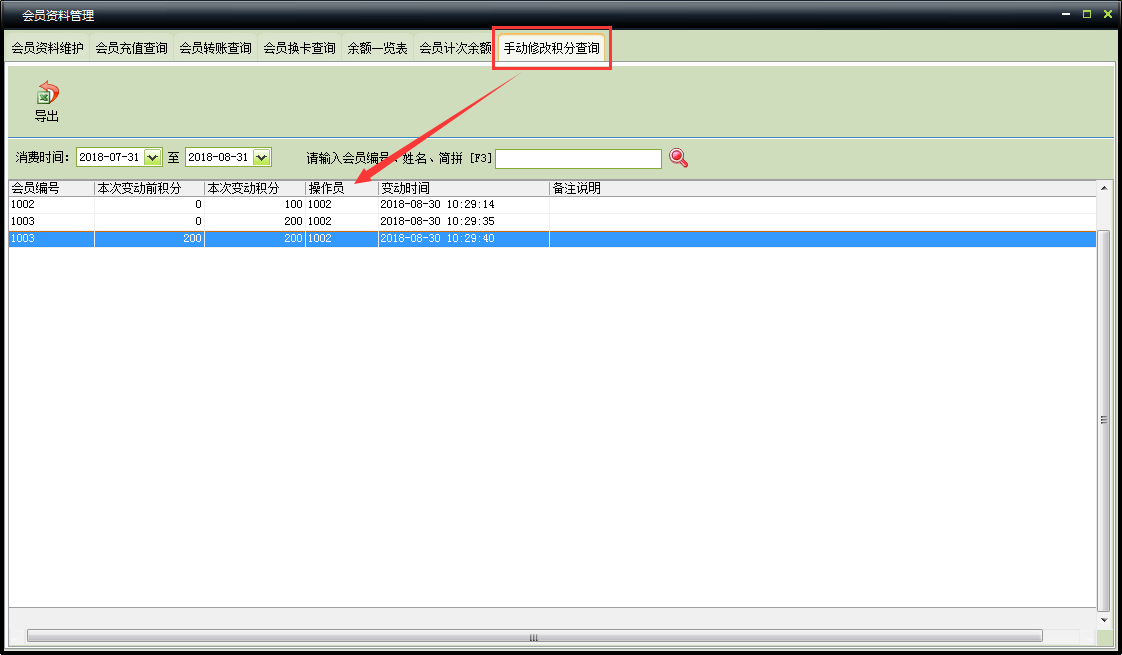Open the 余额一览表 tab
This screenshot has width=1122, height=655.
pyautogui.click(x=377, y=48)
